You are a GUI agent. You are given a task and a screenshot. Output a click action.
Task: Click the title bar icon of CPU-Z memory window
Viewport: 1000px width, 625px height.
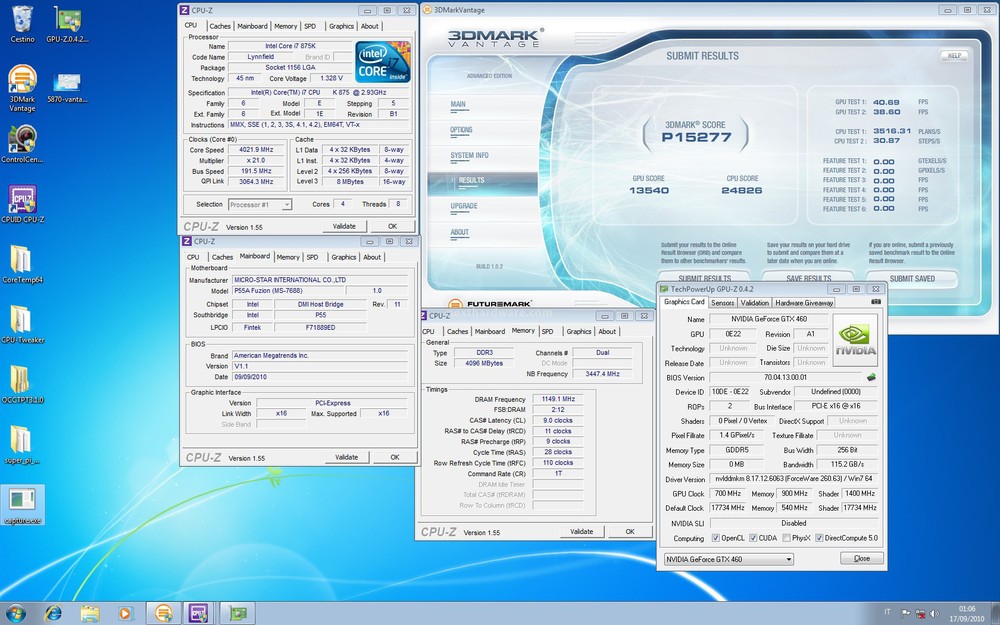(x=423, y=316)
